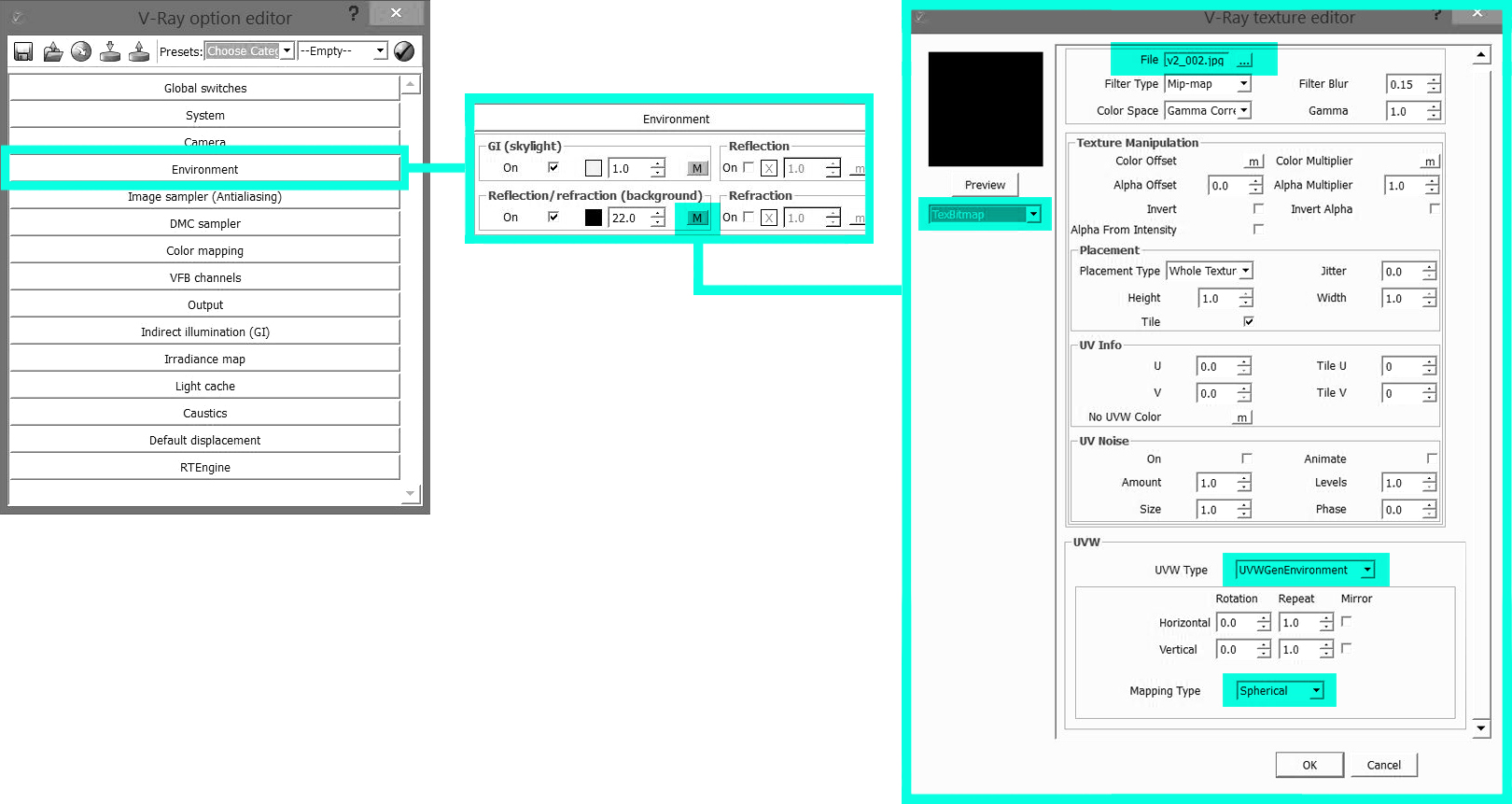Expand the Color mapping rollout
The width and height of the screenshot is (1512, 804).
click(205, 251)
